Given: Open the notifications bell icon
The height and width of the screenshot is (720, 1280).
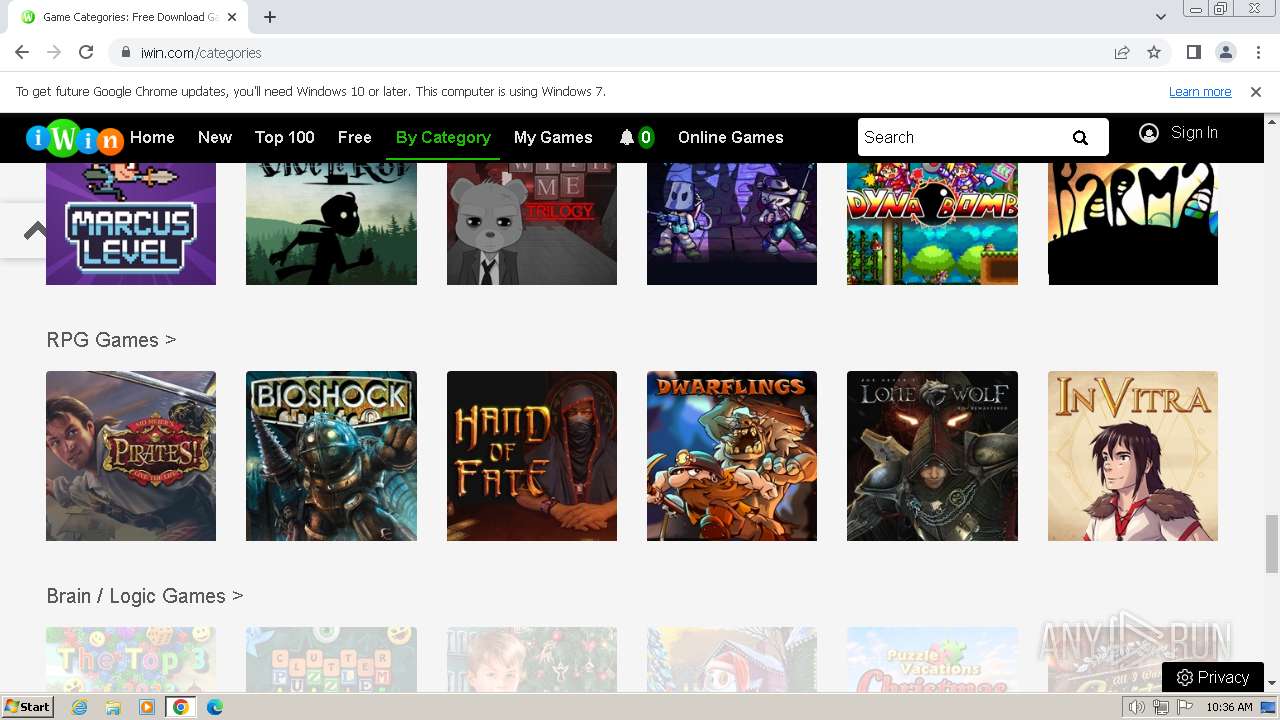Looking at the screenshot, I should click(627, 138).
